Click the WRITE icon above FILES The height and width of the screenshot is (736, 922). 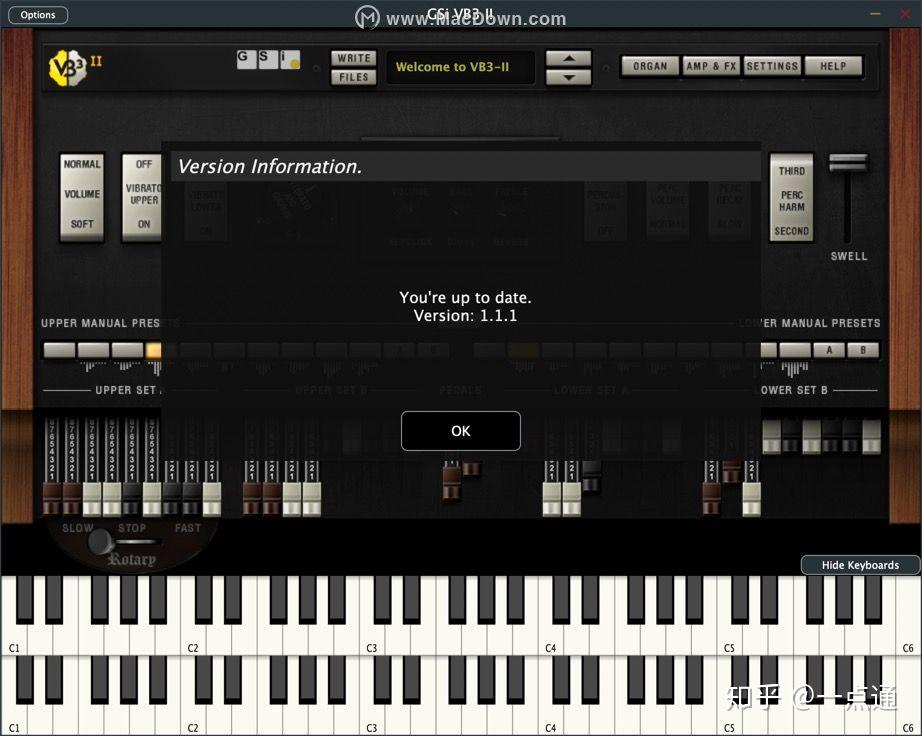(x=353, y=59)
